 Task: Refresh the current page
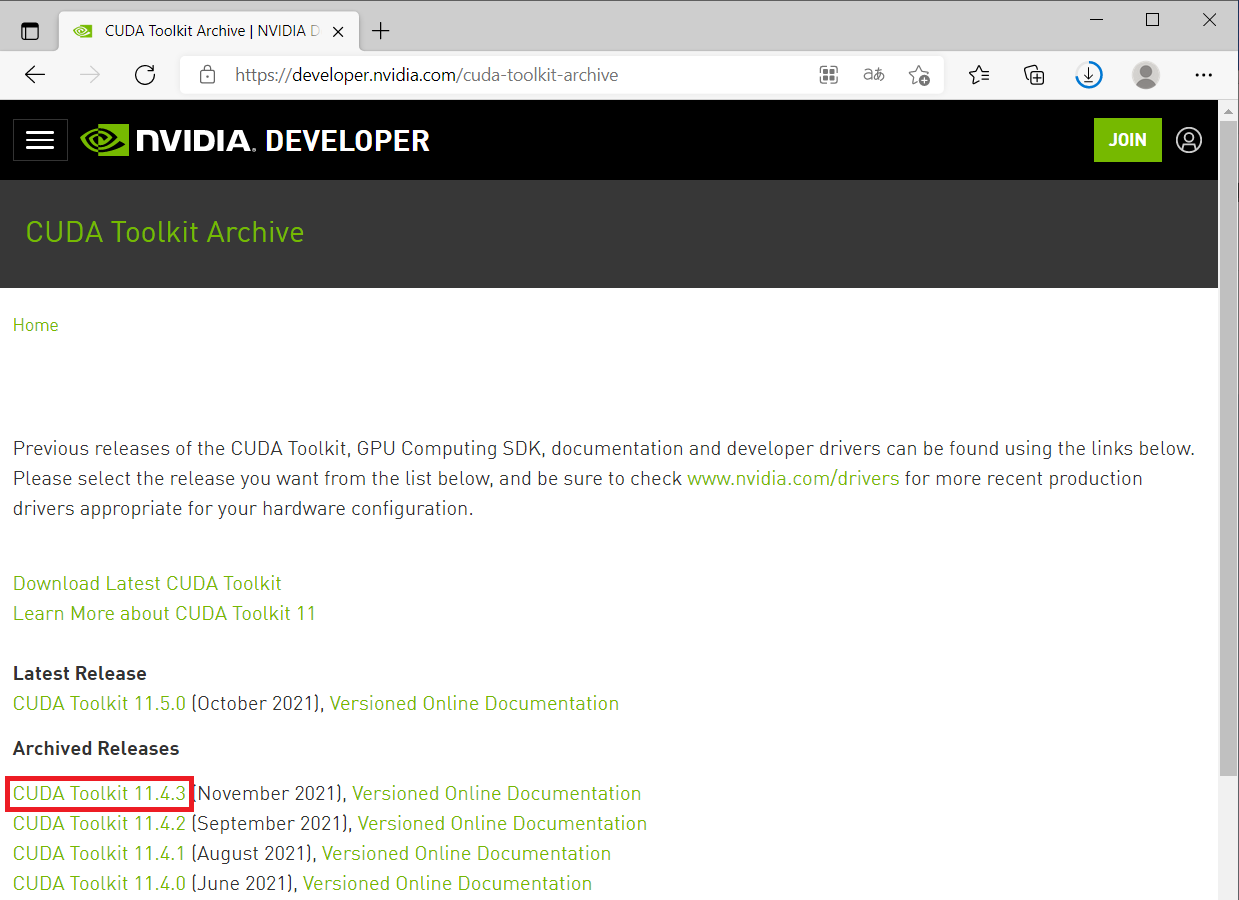(x=145, y=75)
